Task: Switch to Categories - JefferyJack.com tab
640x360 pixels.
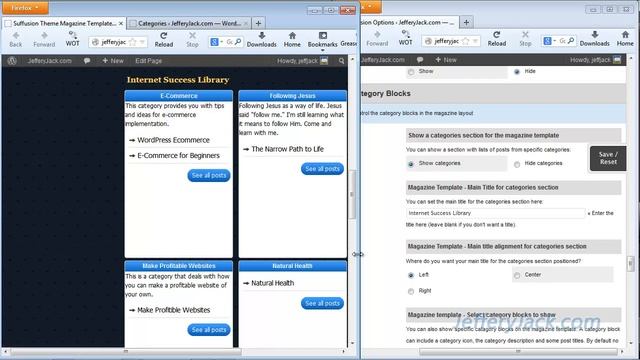Action: 189,23
